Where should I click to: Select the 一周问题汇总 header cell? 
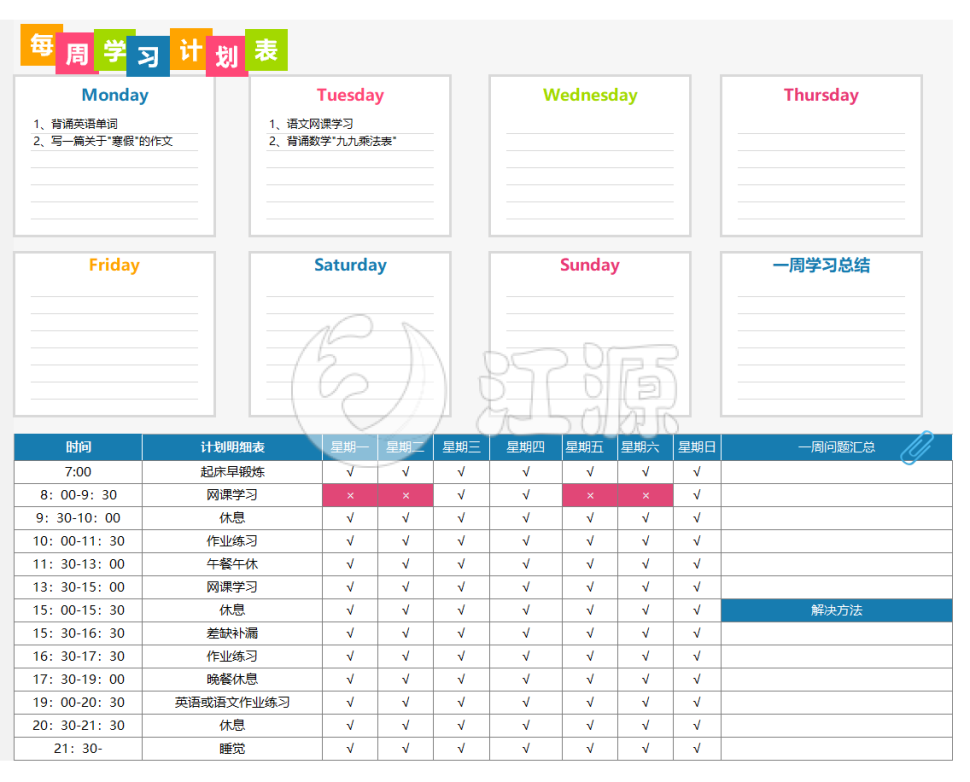point(836,447)
